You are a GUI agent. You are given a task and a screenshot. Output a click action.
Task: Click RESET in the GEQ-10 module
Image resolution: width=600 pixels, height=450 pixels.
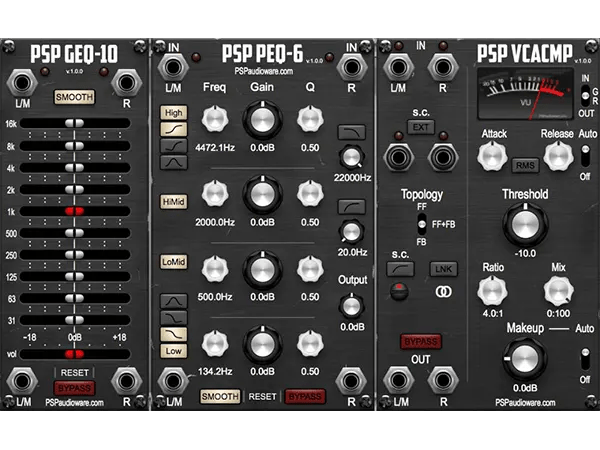pos(74,373)
